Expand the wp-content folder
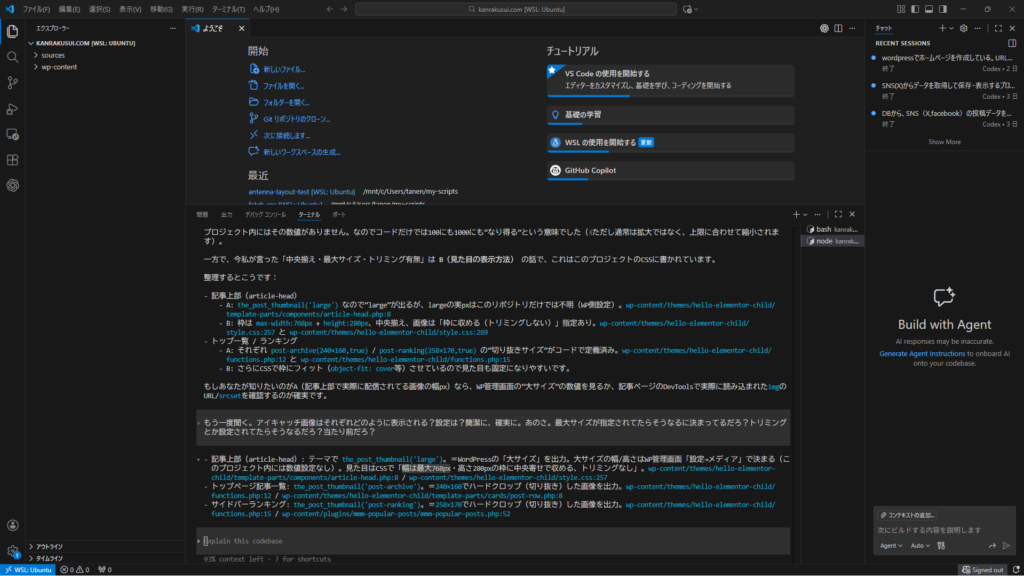 [x=58, y=67]
